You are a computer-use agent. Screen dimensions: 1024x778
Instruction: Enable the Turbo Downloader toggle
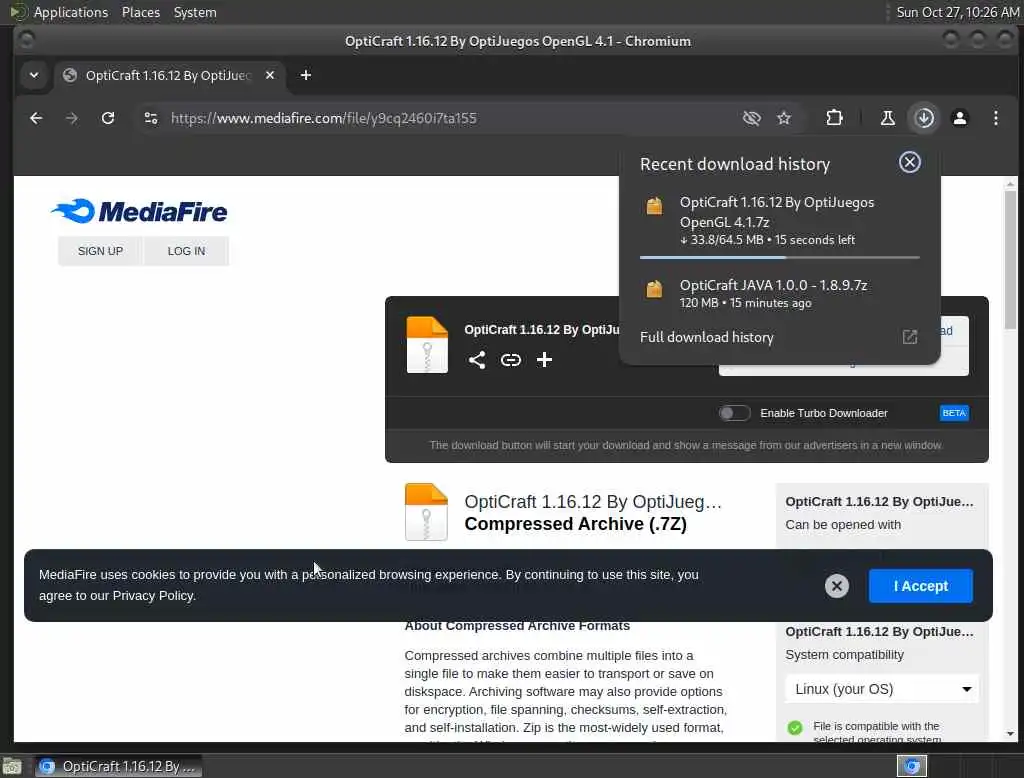point(734,413)
